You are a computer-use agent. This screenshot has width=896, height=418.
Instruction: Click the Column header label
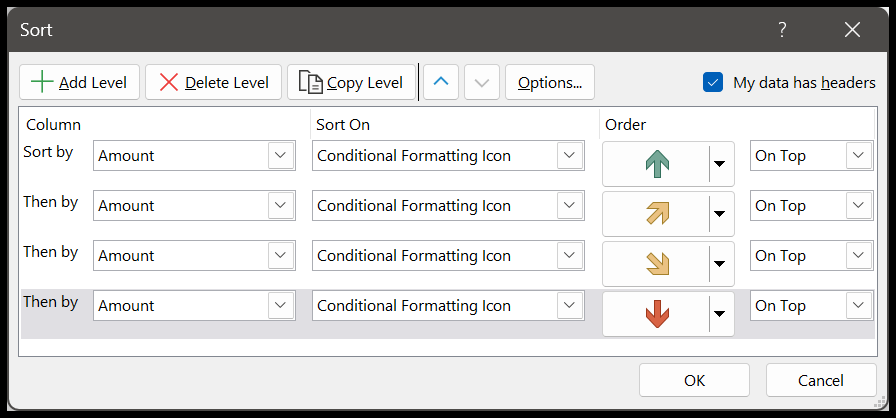[54, 124]
